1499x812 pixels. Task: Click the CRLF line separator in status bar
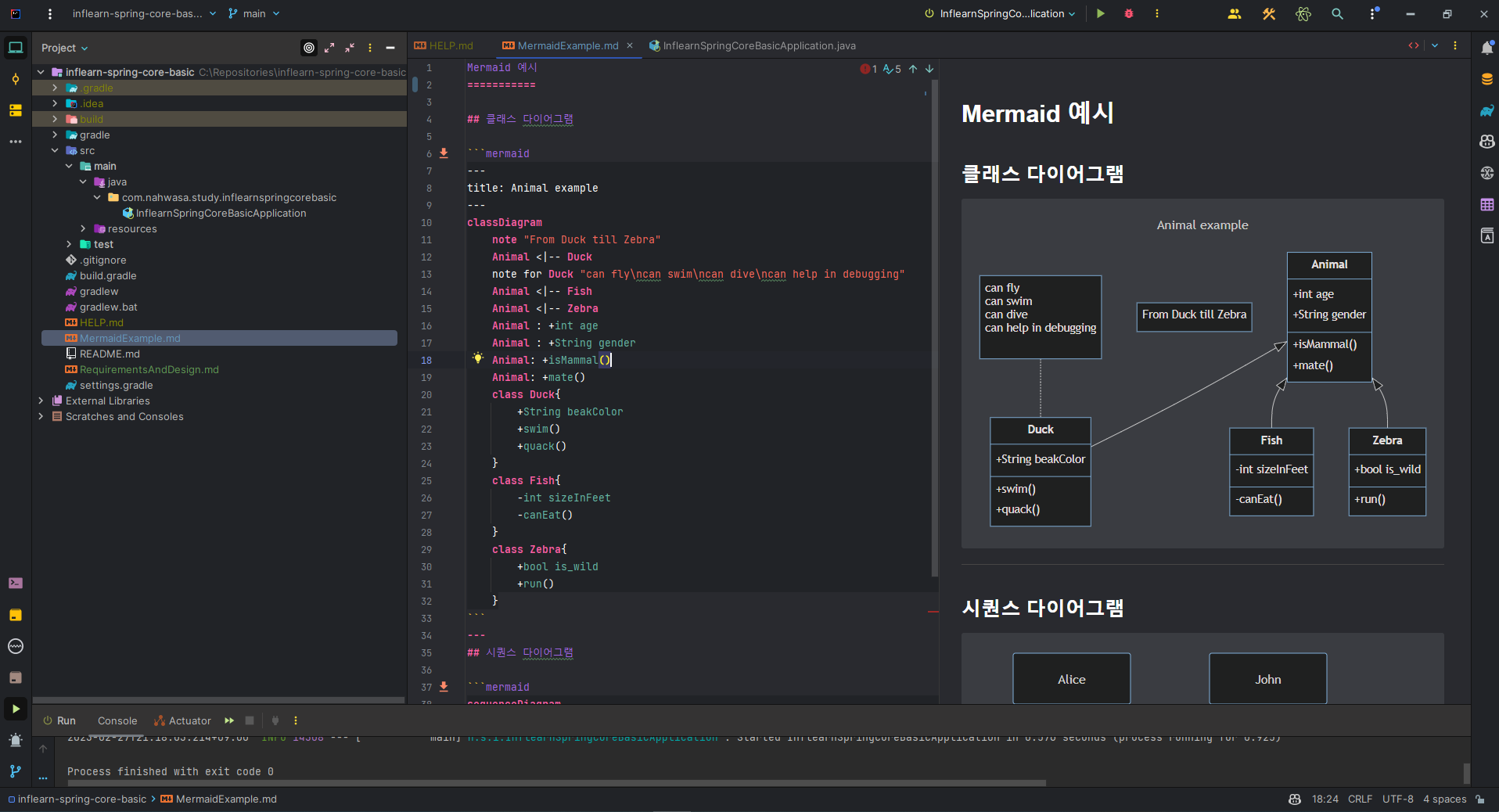(x=1360, y=799)
